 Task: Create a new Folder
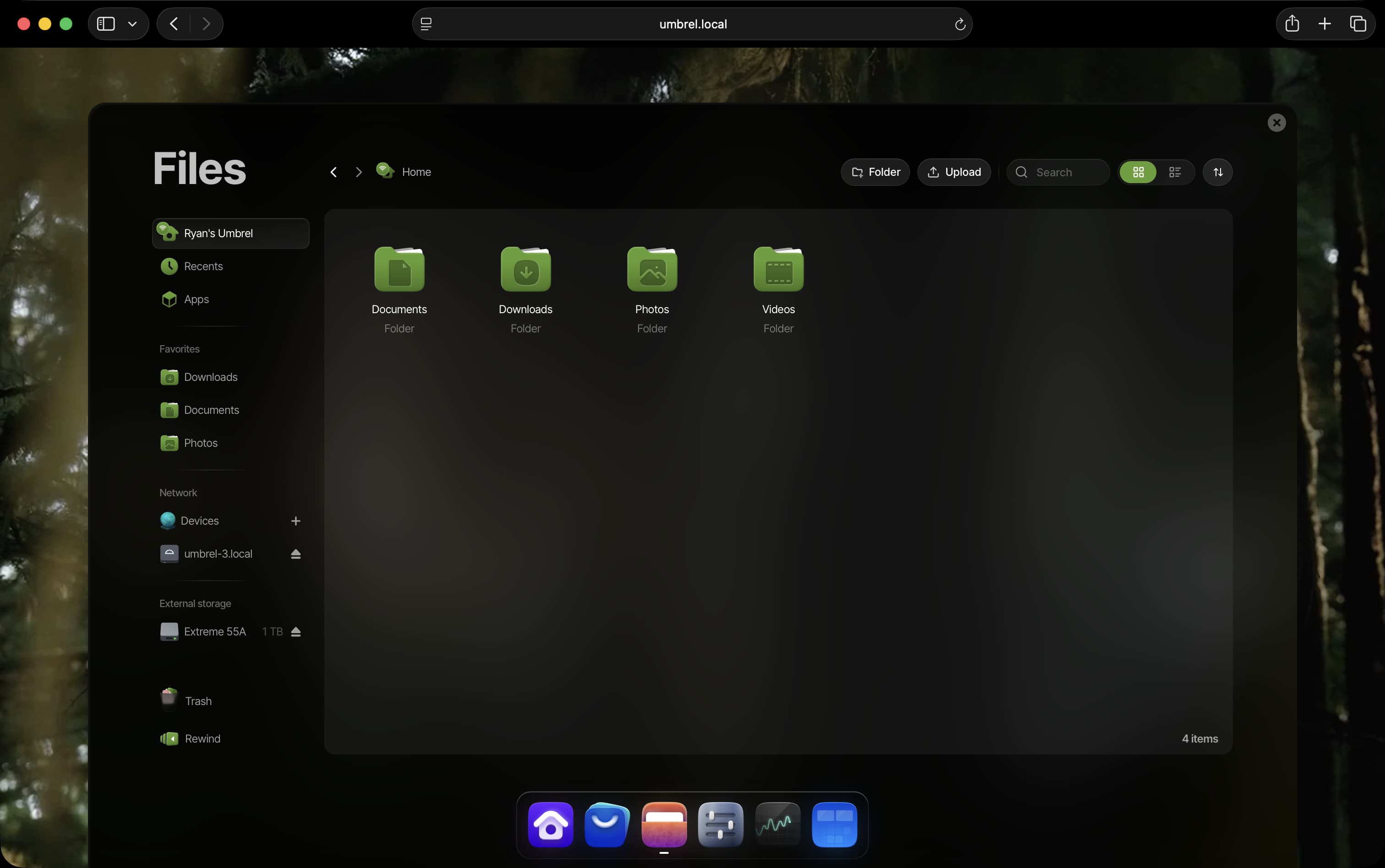(875, 172)
